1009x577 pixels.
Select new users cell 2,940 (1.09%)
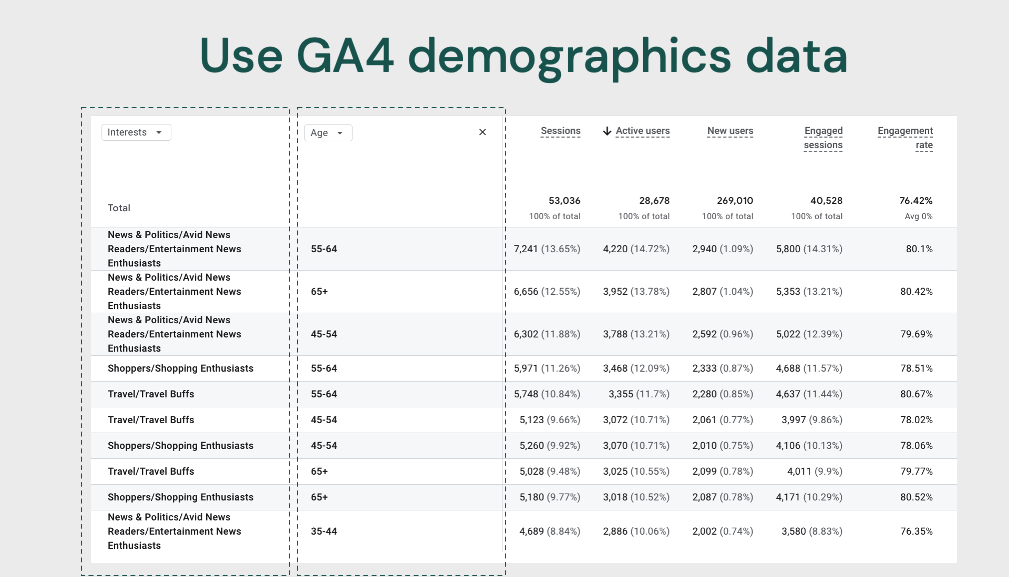pyautogui.click(x=723, y=249)
